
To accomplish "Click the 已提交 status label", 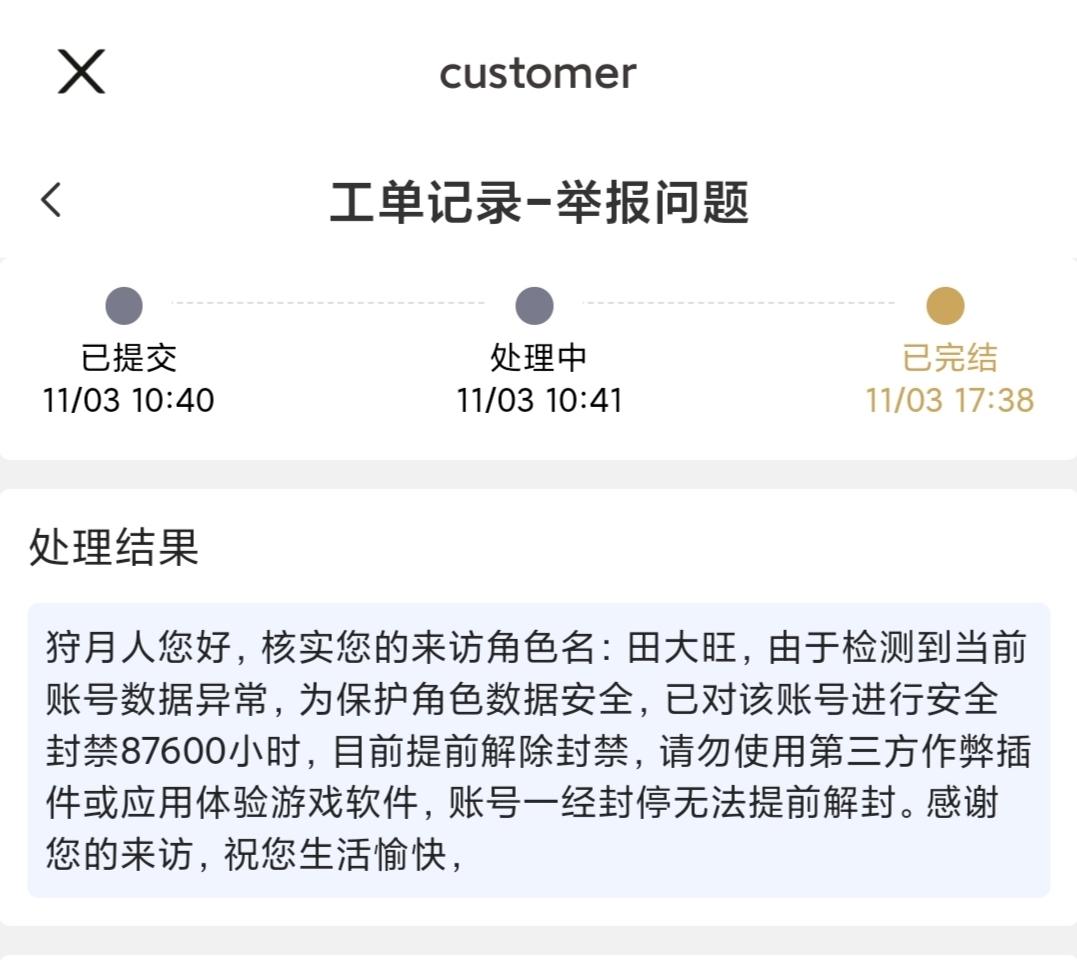I will click(128, 358).
